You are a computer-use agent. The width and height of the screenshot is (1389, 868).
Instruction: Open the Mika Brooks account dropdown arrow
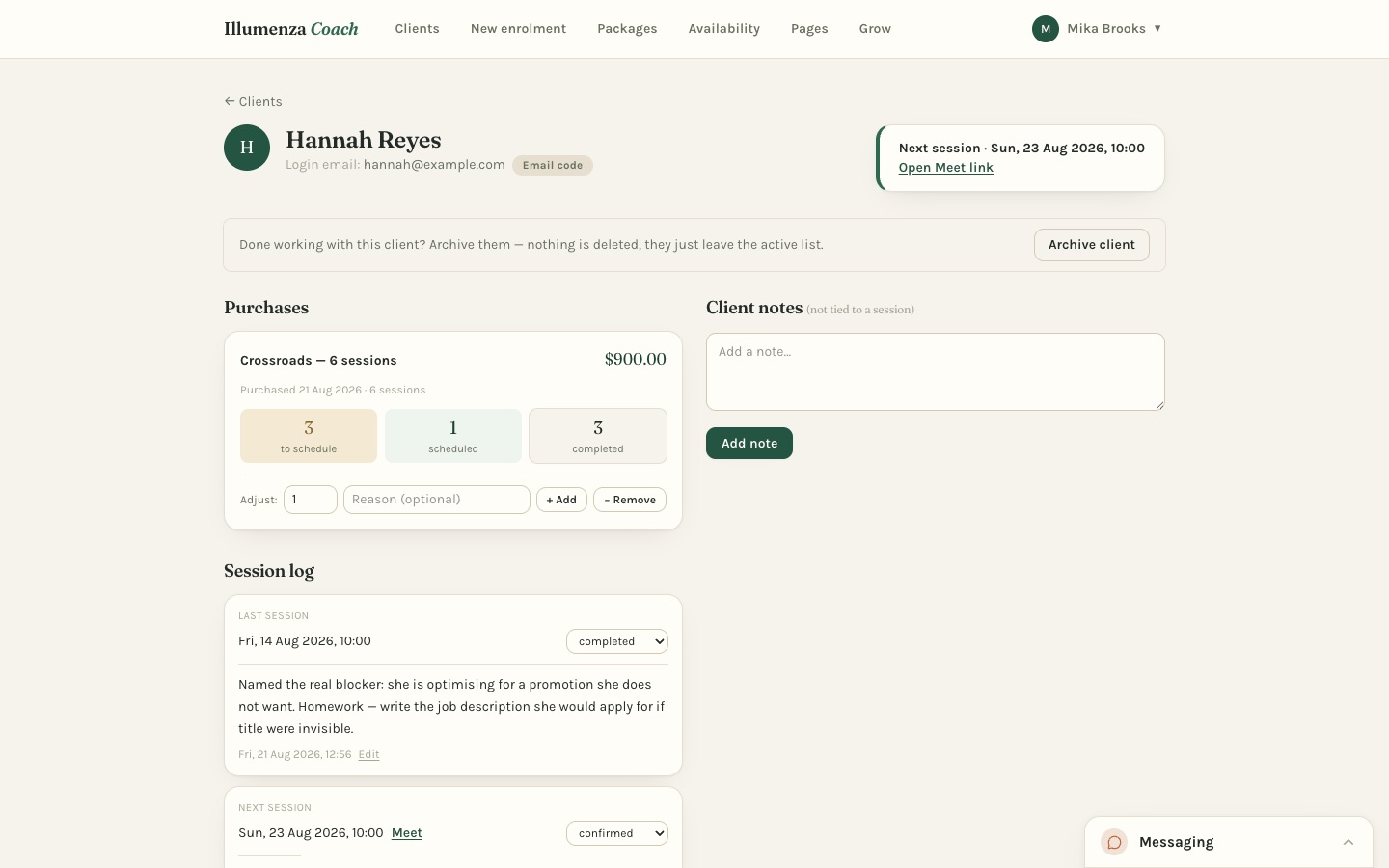(x=1157, y=29)
